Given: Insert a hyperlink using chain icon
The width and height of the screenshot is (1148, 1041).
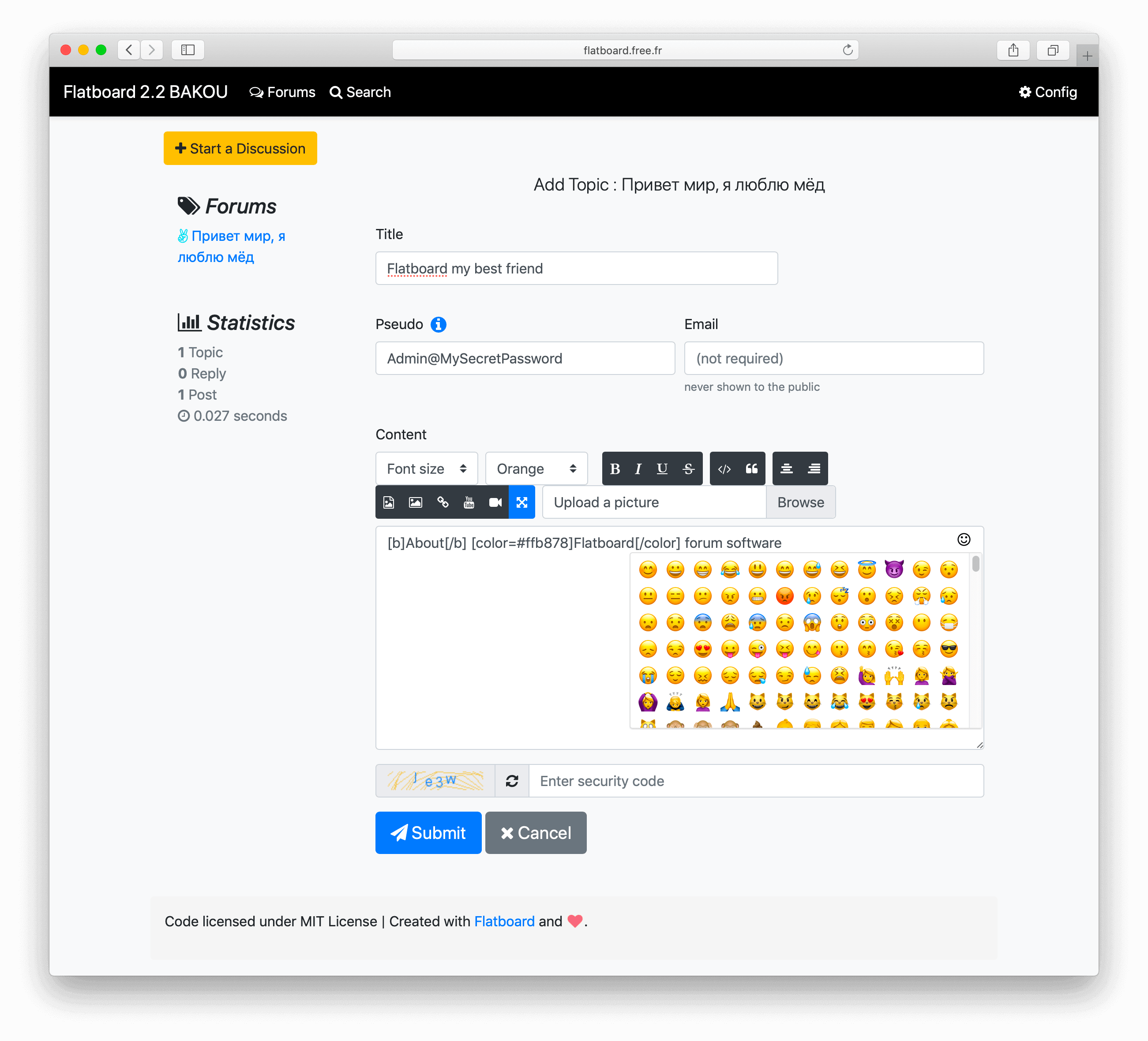Looking at the screenshot, I should tap(443, 502).
